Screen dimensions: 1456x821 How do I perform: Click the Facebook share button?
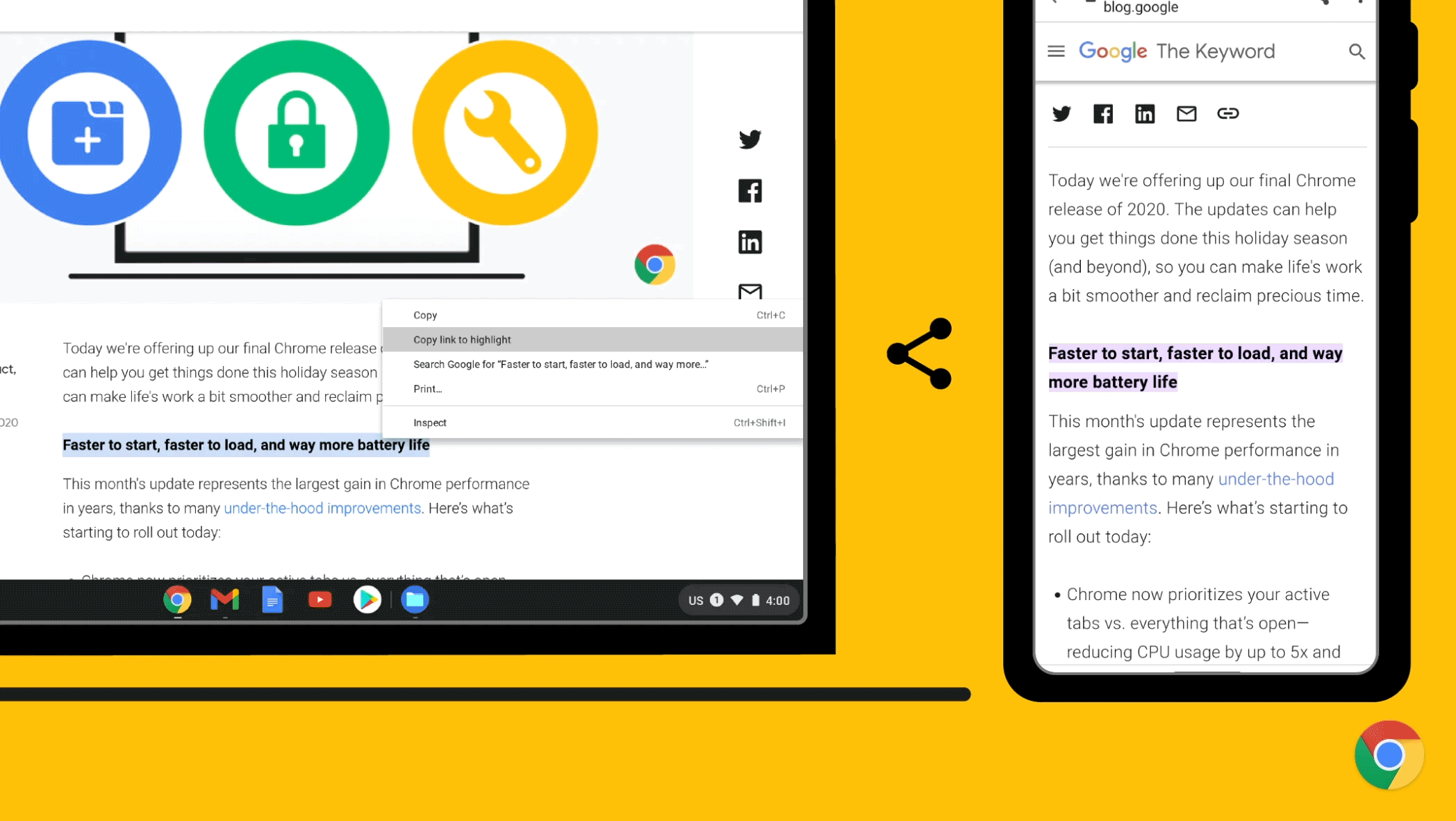click(x=751, y=191)
